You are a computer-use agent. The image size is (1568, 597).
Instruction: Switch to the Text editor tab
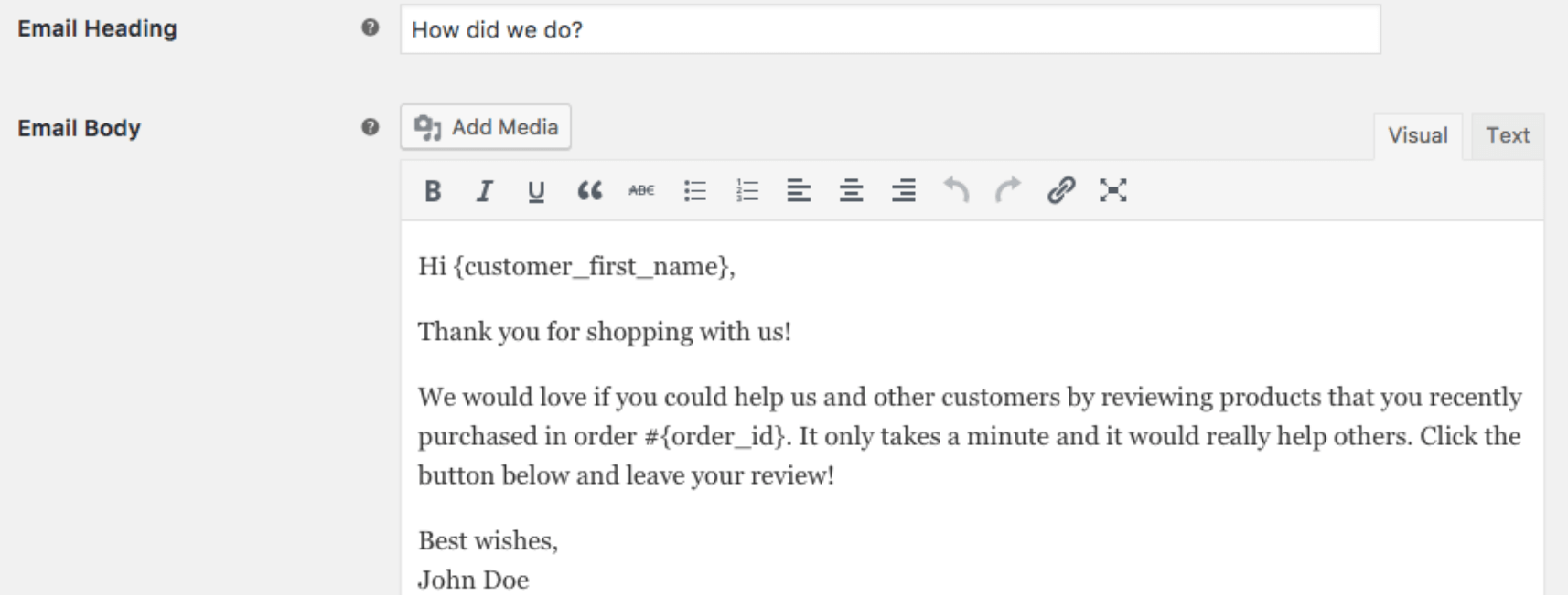tap(1507, 136)
